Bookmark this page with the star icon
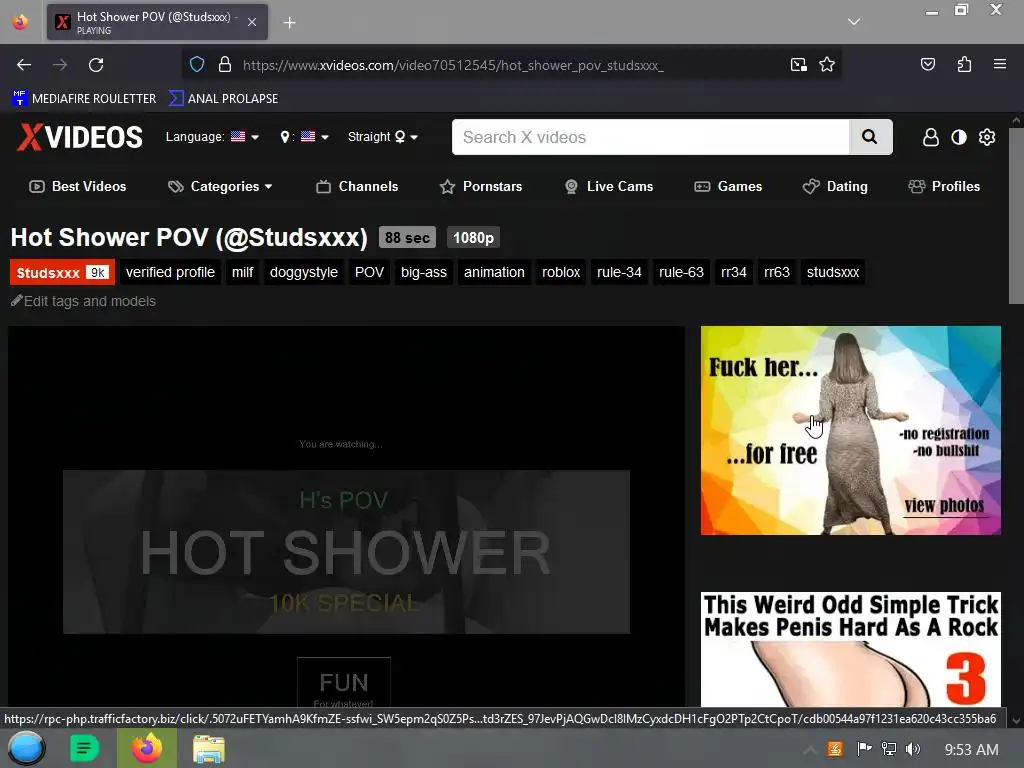Viewport: 1024px width, 768px height. (827, 64)
